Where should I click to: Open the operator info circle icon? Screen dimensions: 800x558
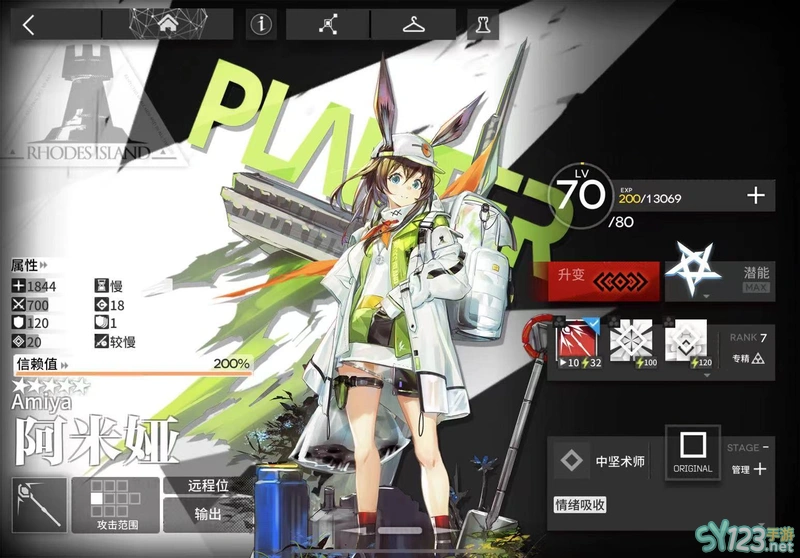pyautogui.click(x=262, y=25)
